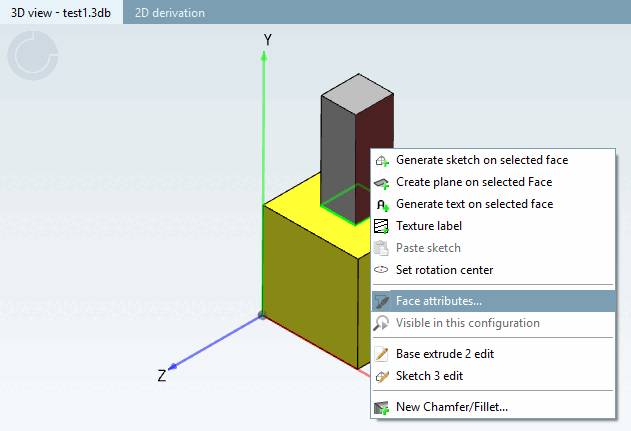Image resolution: width=631 pixels, height=431 pixels.
Task: Select the light gray top face of pillar
Action: [x=357, y=94]
